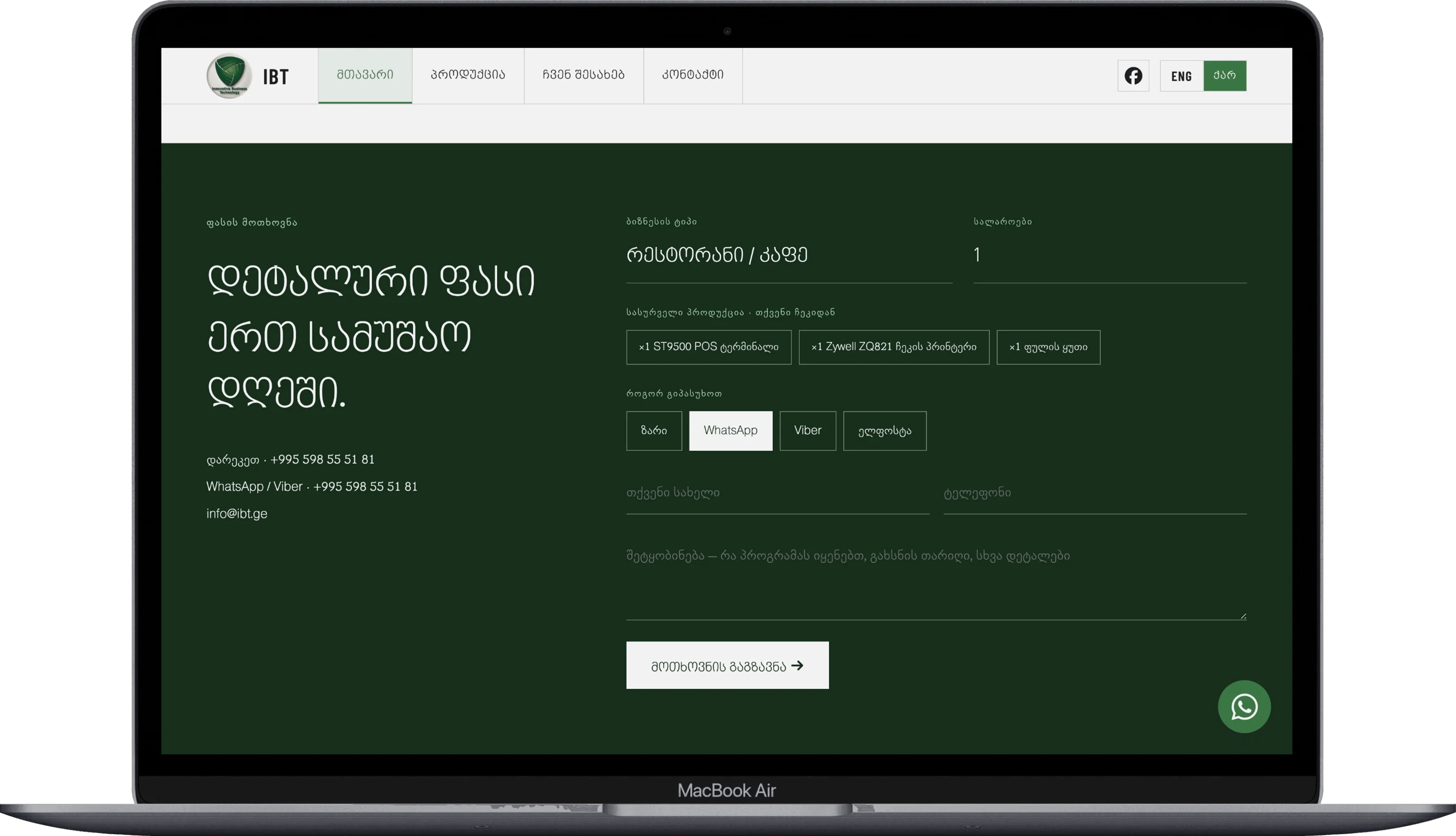The image size is (1456, 836).
Task: Go to the მთავარი nav tab
Action: (x=365, y=75)
